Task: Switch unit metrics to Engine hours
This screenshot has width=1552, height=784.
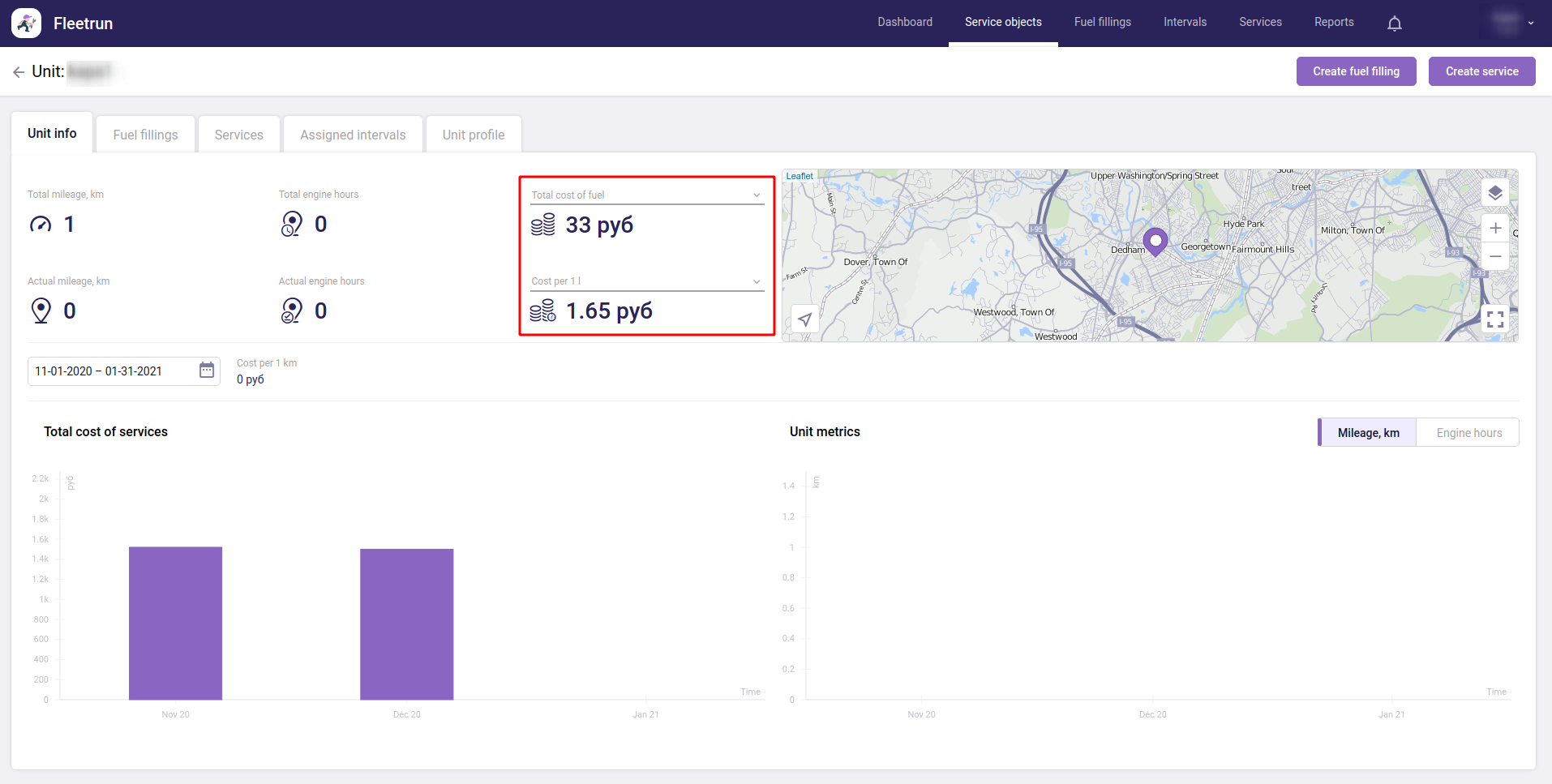Action: (x=1468, y=433)
